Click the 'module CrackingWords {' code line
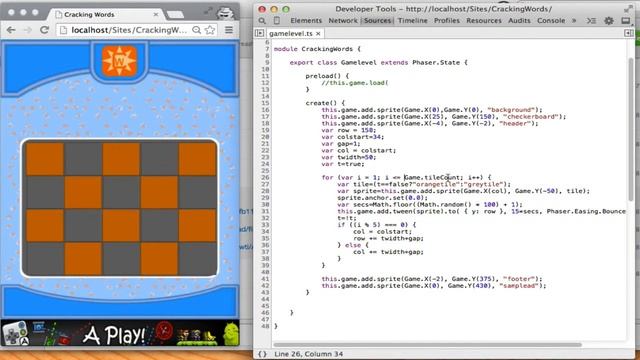The height and width of the screenshot is (360, 640). point(317,49)
